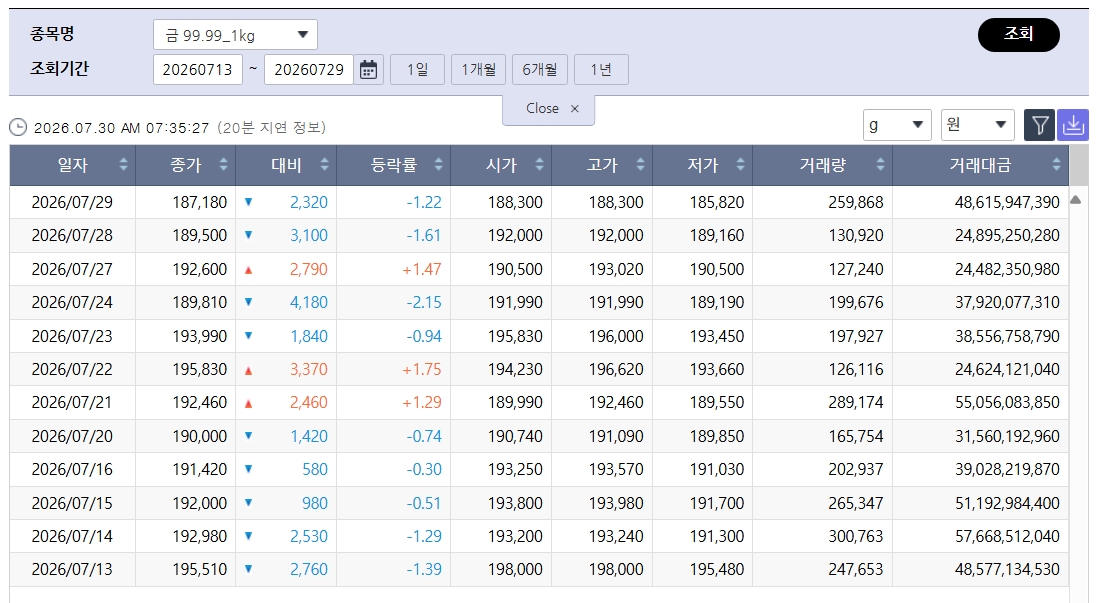This screenshot has width=1103, height=603.
Task: Select date cell 2026/07/24
Action: [x=72, y=302]
